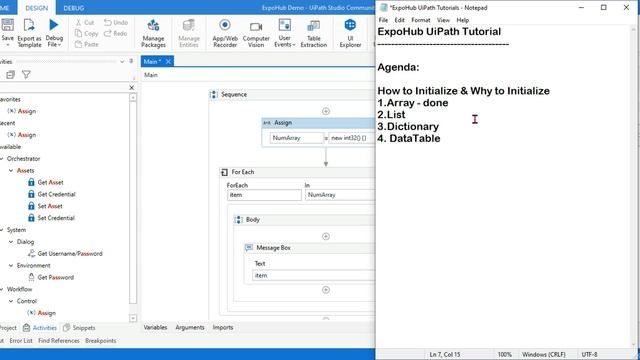Open the Breakpoints tab
The height and width of the screenshot is (360, 640).
[101, 340]
